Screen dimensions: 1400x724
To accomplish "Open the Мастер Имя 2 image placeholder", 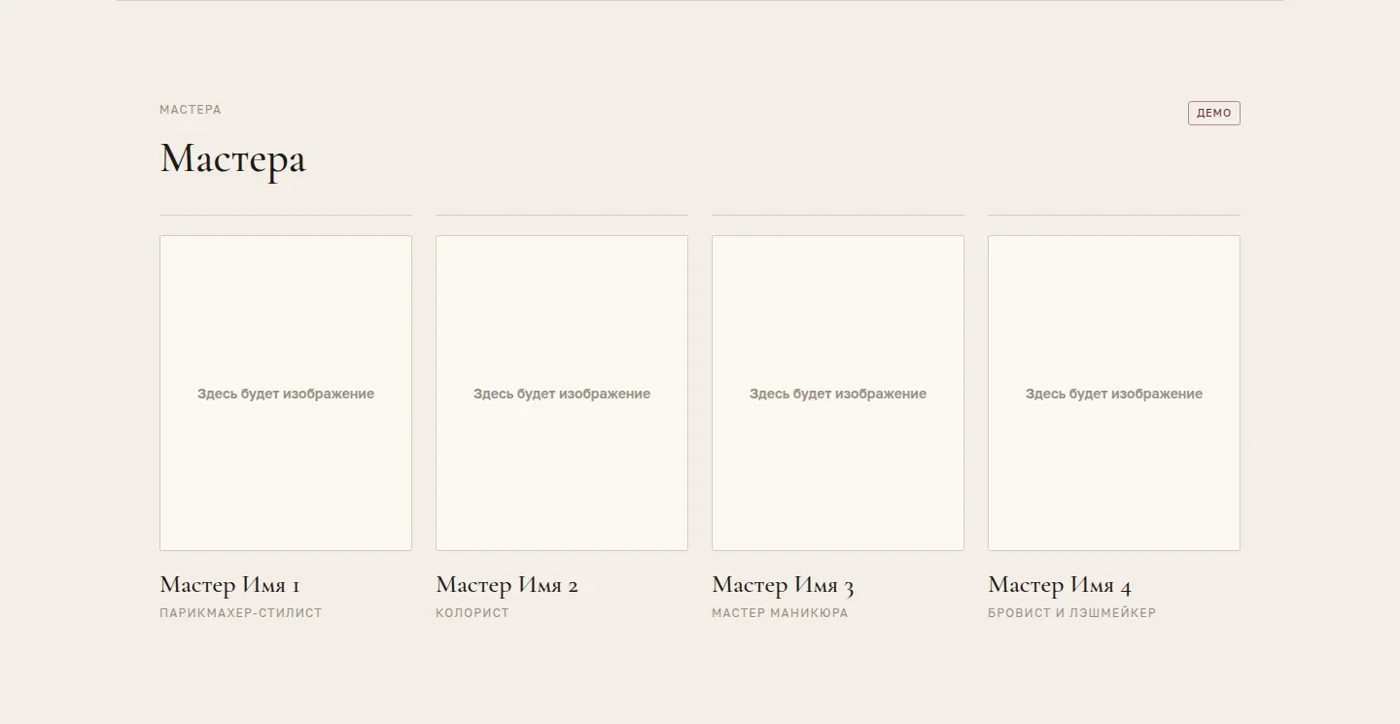I will [562, 393].
